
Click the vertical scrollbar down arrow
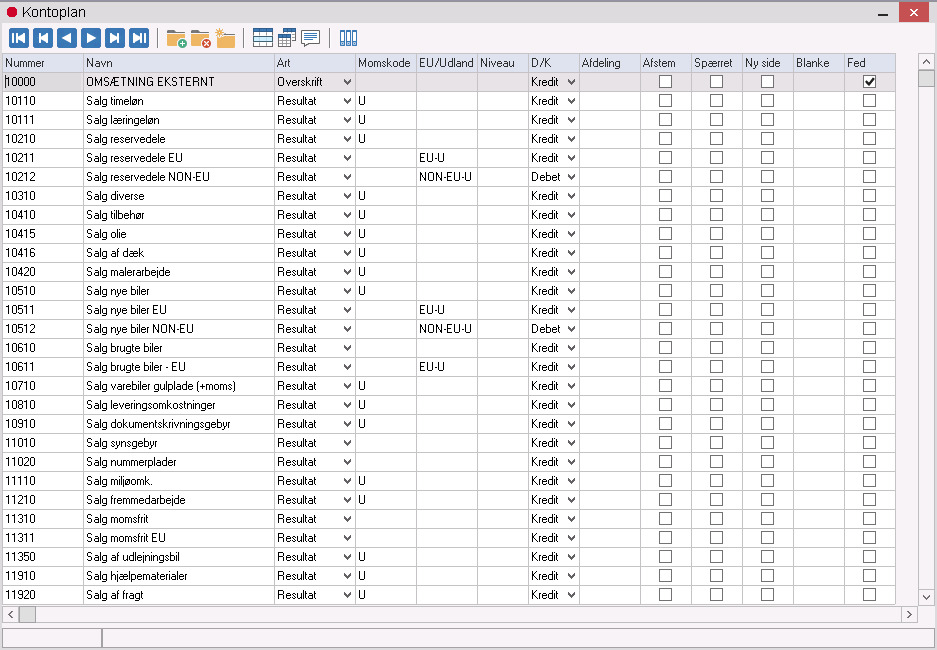point(926,597)
